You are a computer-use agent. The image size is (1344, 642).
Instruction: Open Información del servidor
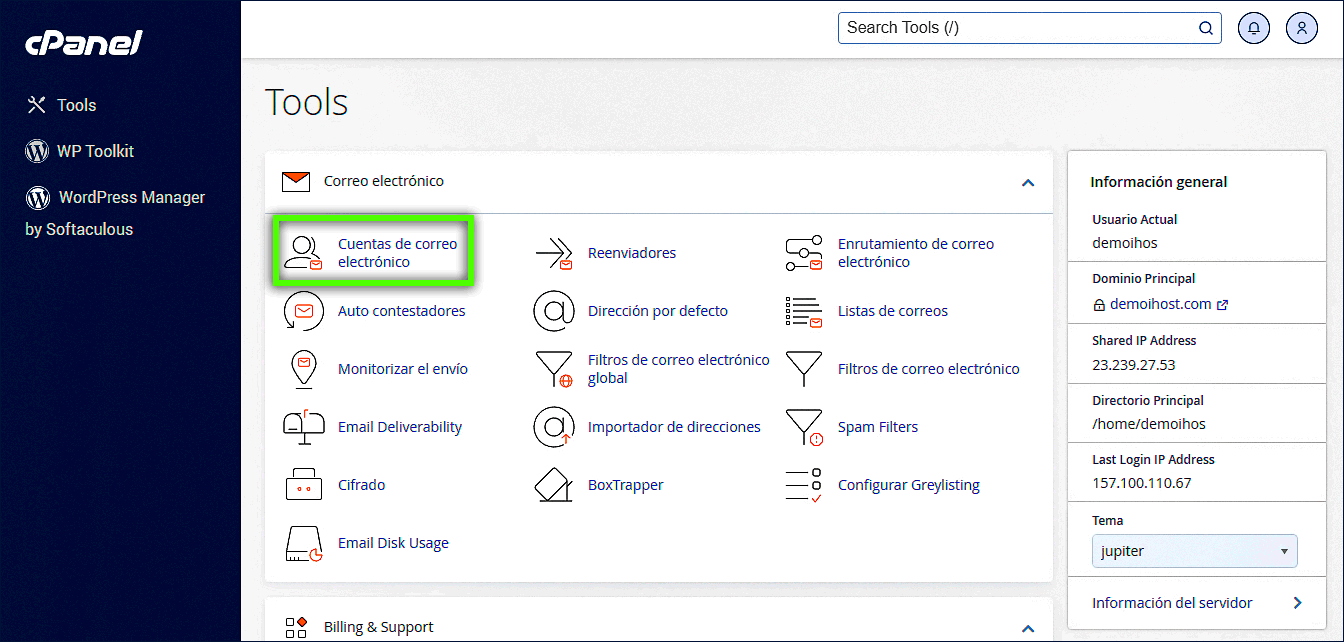1172,602
